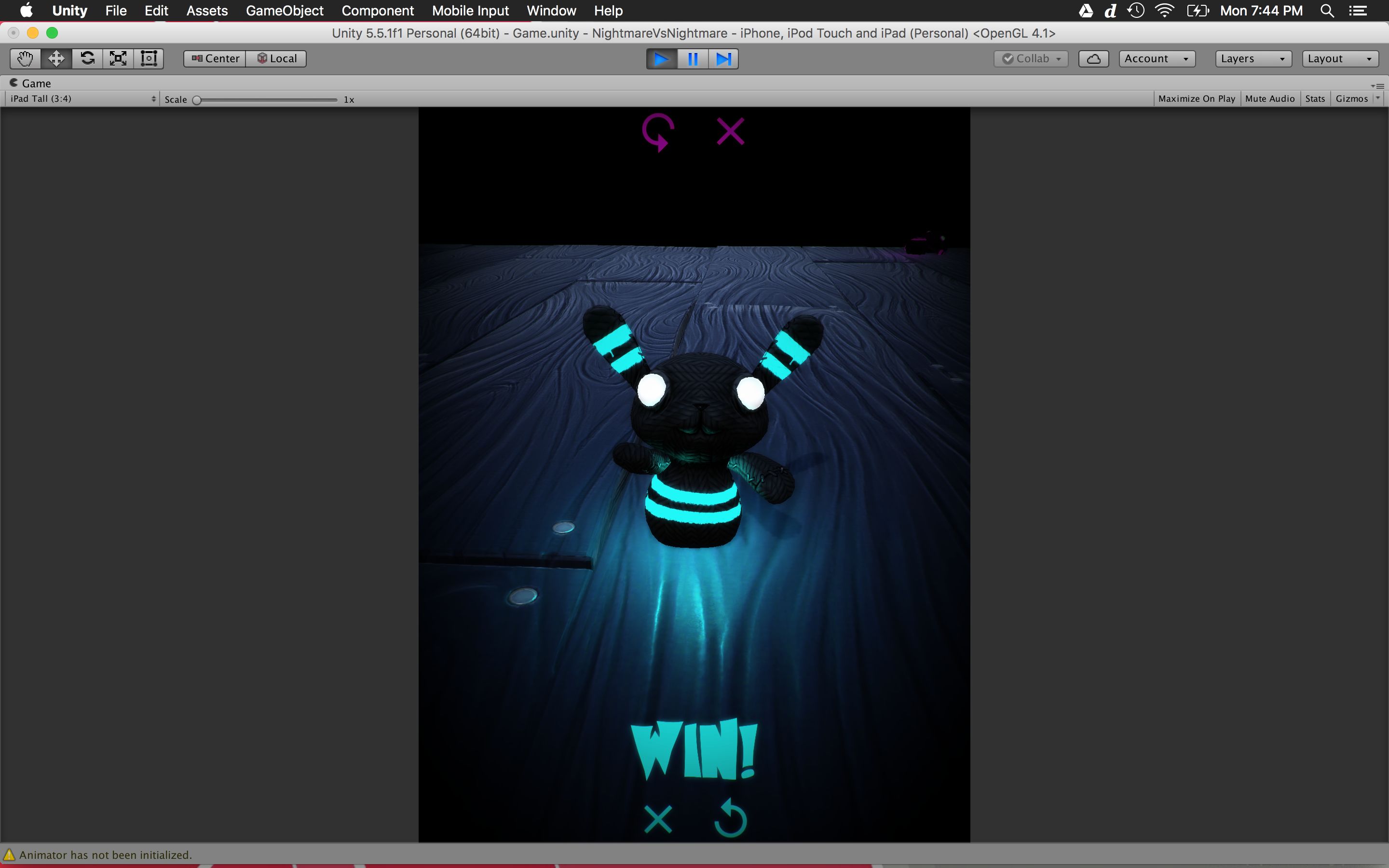The image size is (1389, 868).
Task: Select the Rotate tool
Action: tap(87, 58)
